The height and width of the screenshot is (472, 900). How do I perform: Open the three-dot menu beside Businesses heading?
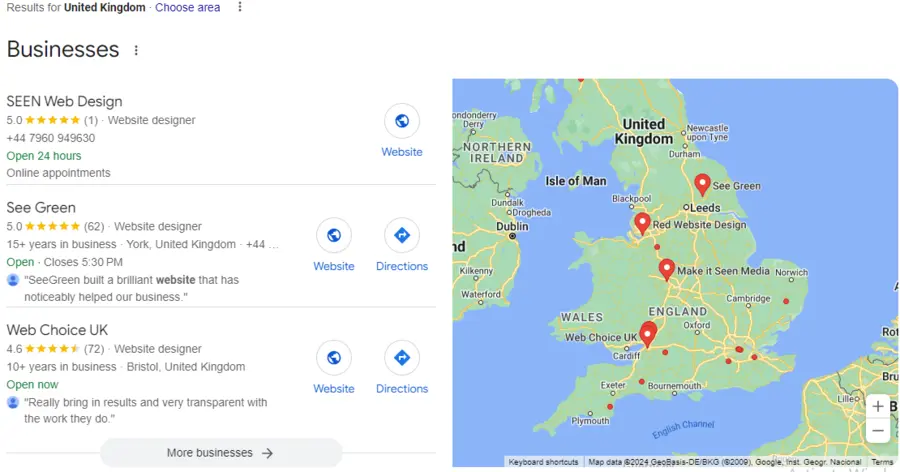(137, 50)
